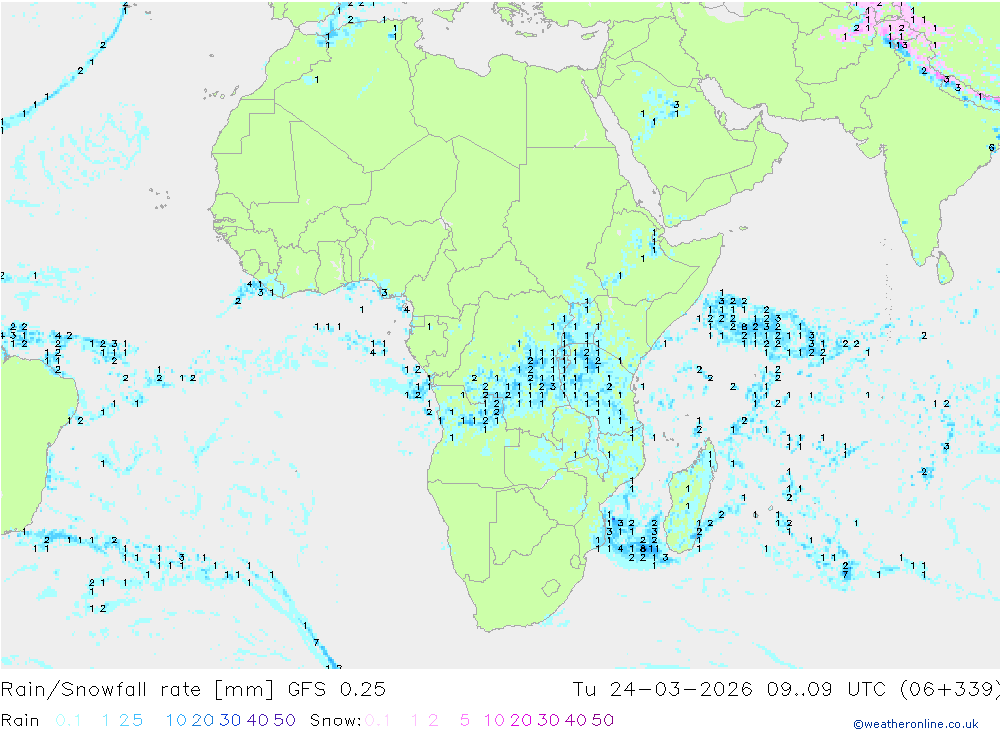1000x733 pixels.
Task: Select the Snow 50 legend value
Action: coord(603,720)
